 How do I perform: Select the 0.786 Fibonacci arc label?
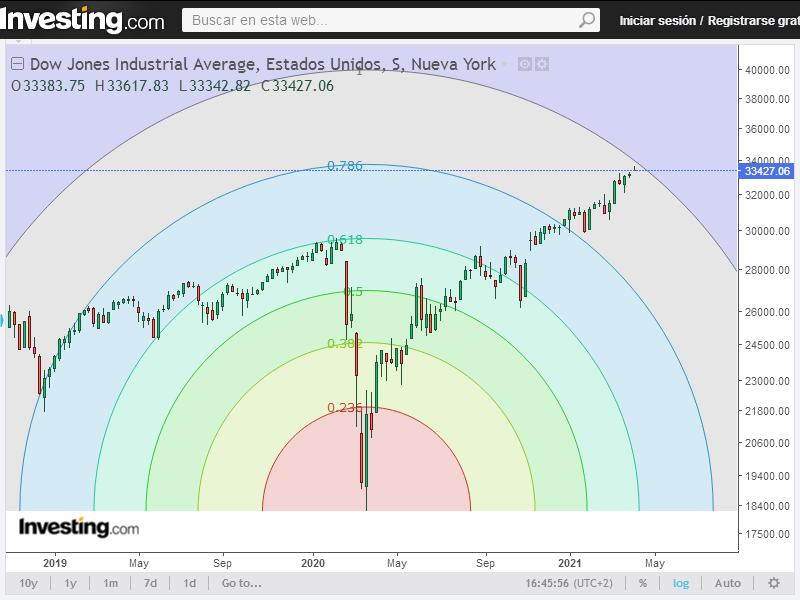coord(345,165)
